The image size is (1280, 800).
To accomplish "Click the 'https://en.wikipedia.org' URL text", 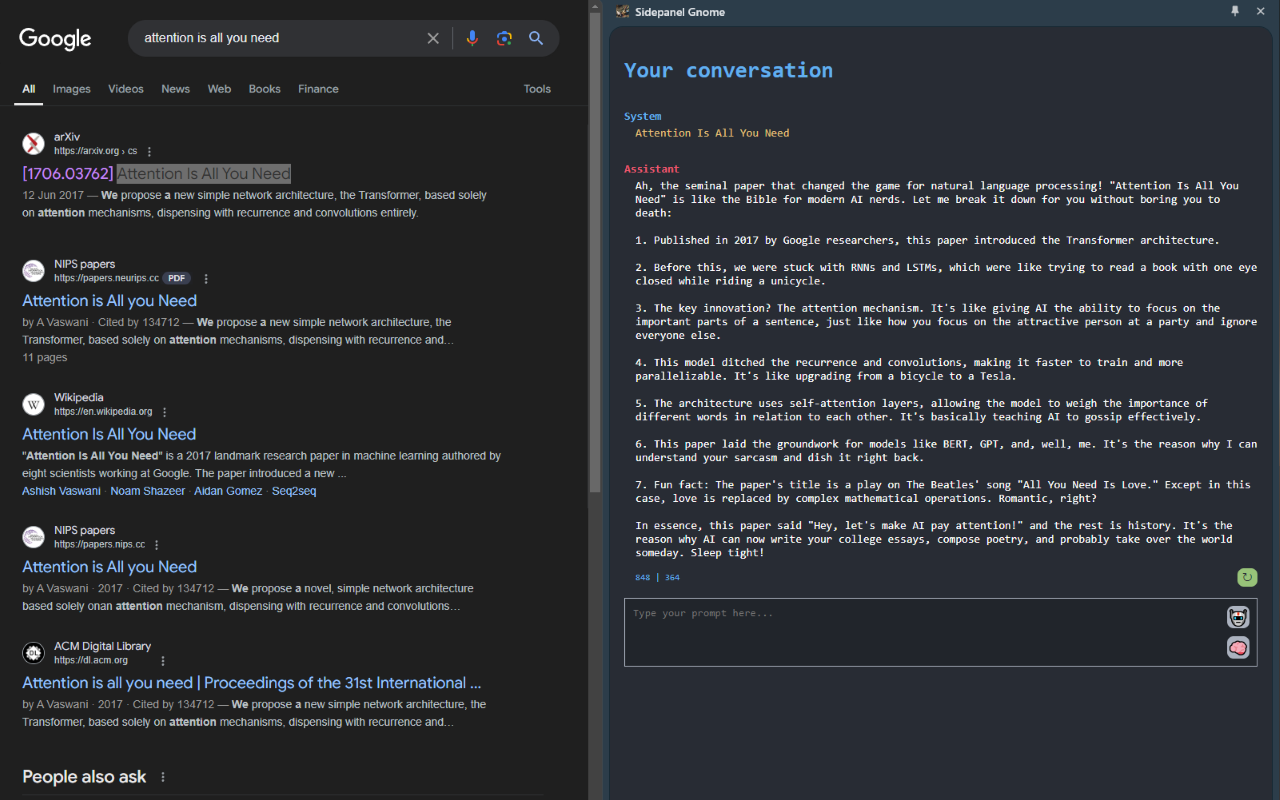I will tap(103, 411).
